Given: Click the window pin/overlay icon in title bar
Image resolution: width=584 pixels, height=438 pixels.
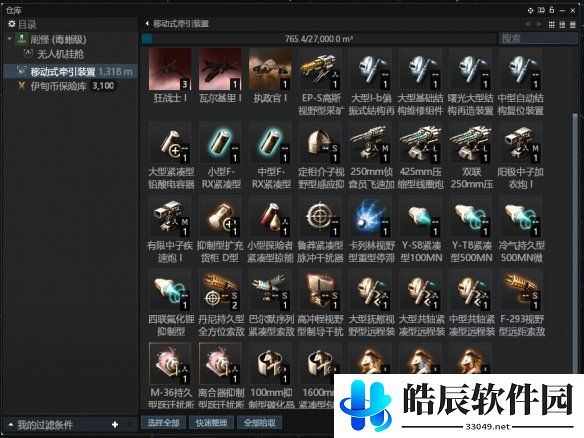Looking at the screenshot, I should pos(530,10).
